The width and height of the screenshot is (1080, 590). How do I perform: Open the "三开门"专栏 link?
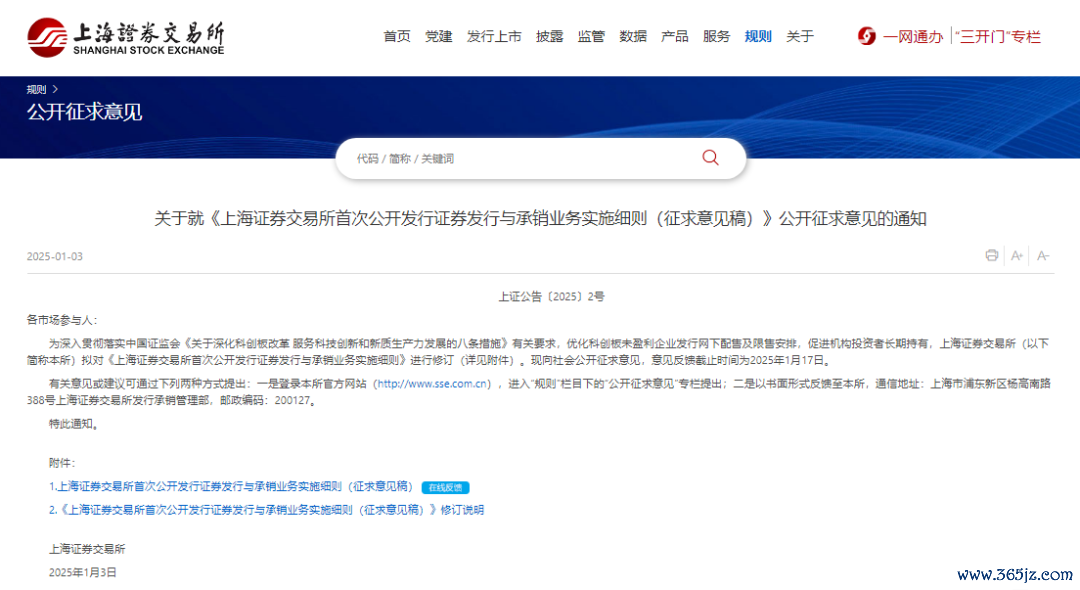coord(998,36)
